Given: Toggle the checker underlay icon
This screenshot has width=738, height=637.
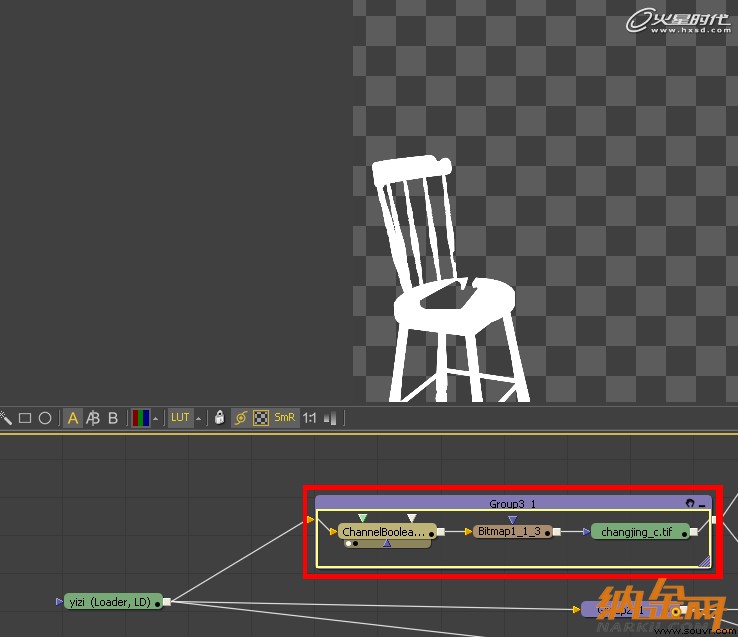Looking at the screenshot, I should (261, 418).
